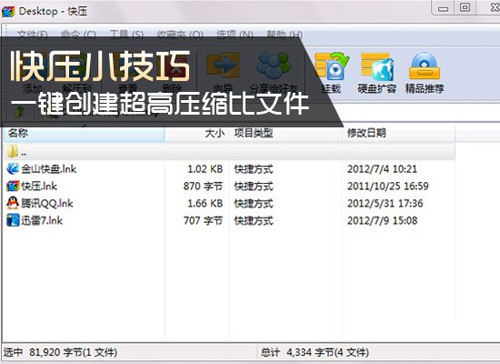This screenshot has height=364, width=500.
Task: Click the 挂载 (mount) toolbar icon
Action: [x=332, y=67]
